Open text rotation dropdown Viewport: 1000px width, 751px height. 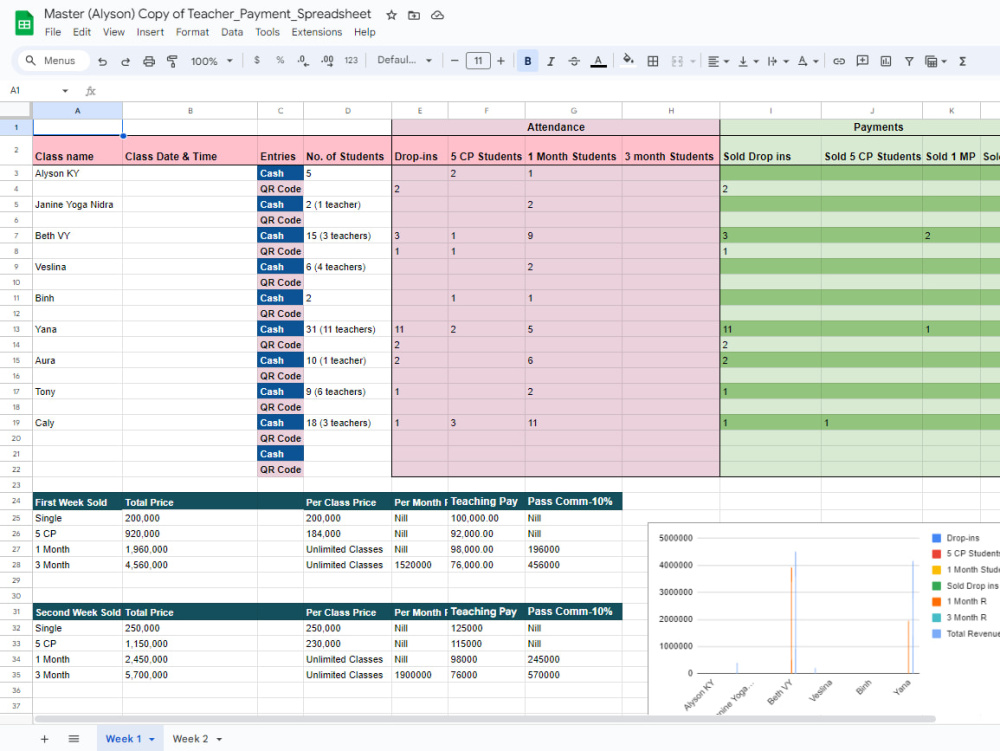(x=808, y=61)
